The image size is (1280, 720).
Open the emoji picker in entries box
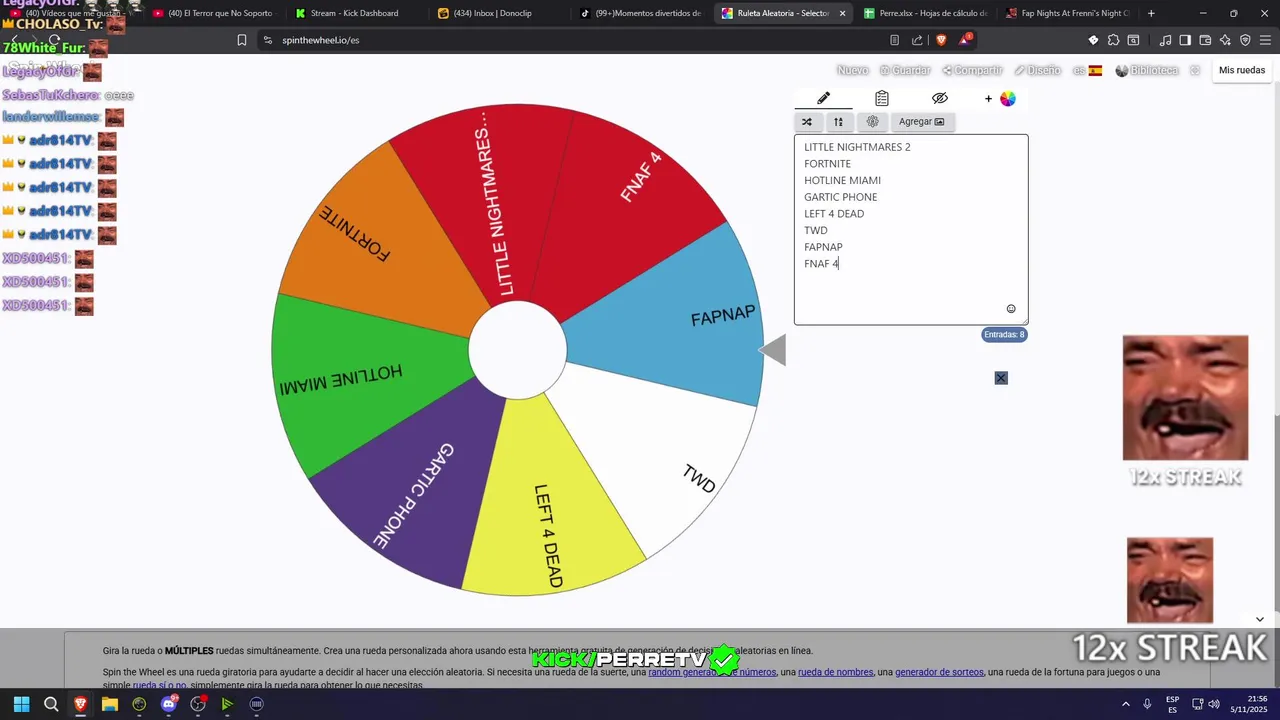(1011, 309)
